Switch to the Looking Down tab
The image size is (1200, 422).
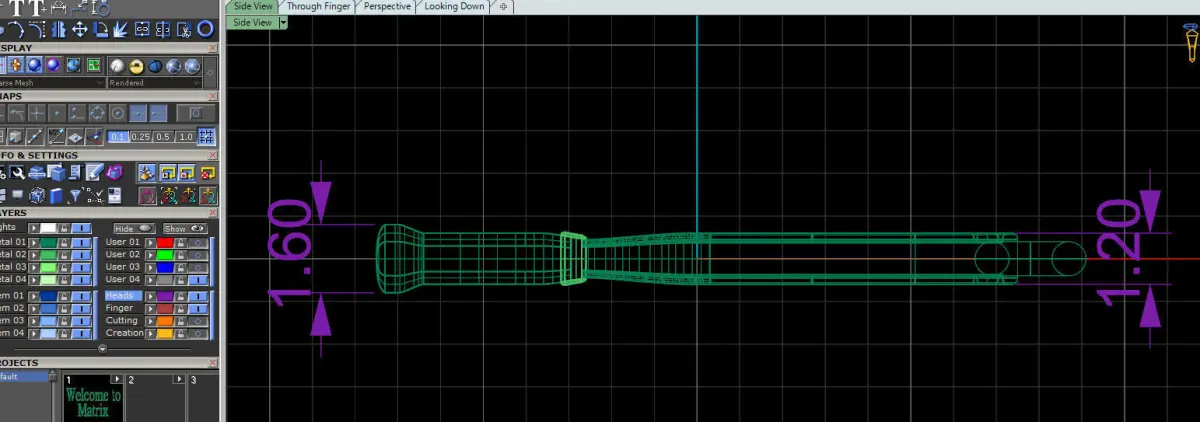454,6
